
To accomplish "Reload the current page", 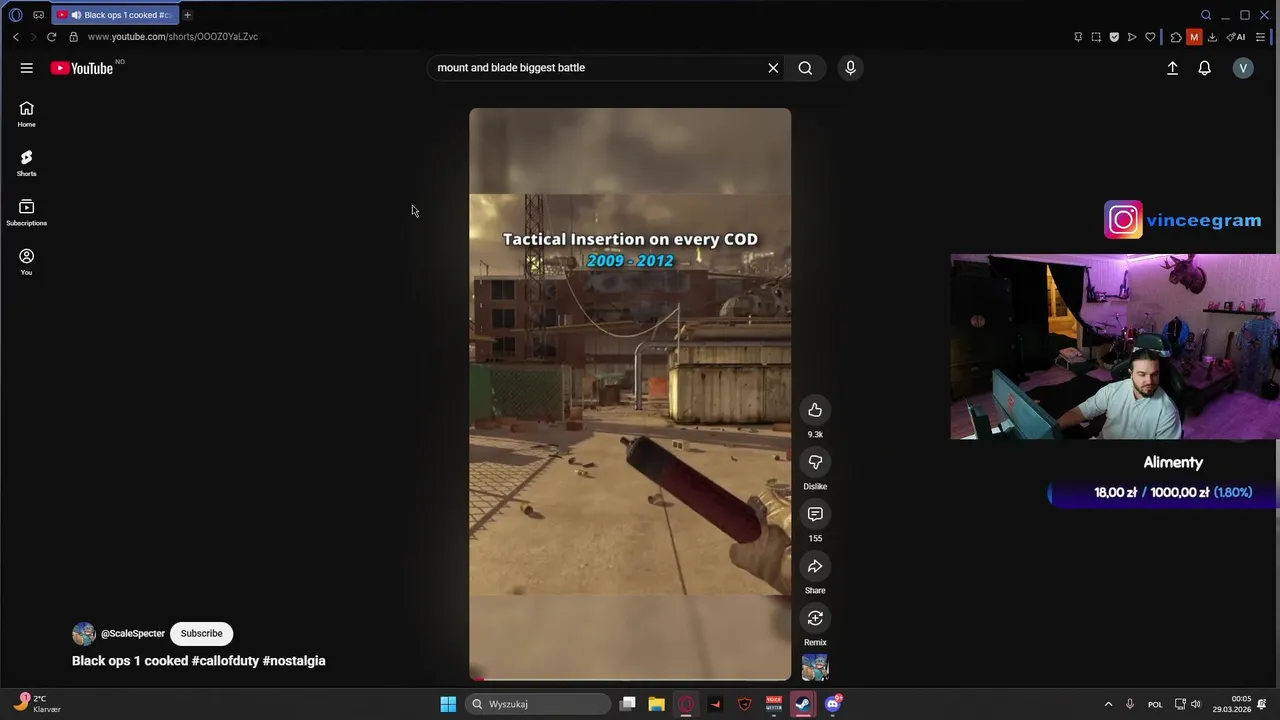I will pos(52,37).
